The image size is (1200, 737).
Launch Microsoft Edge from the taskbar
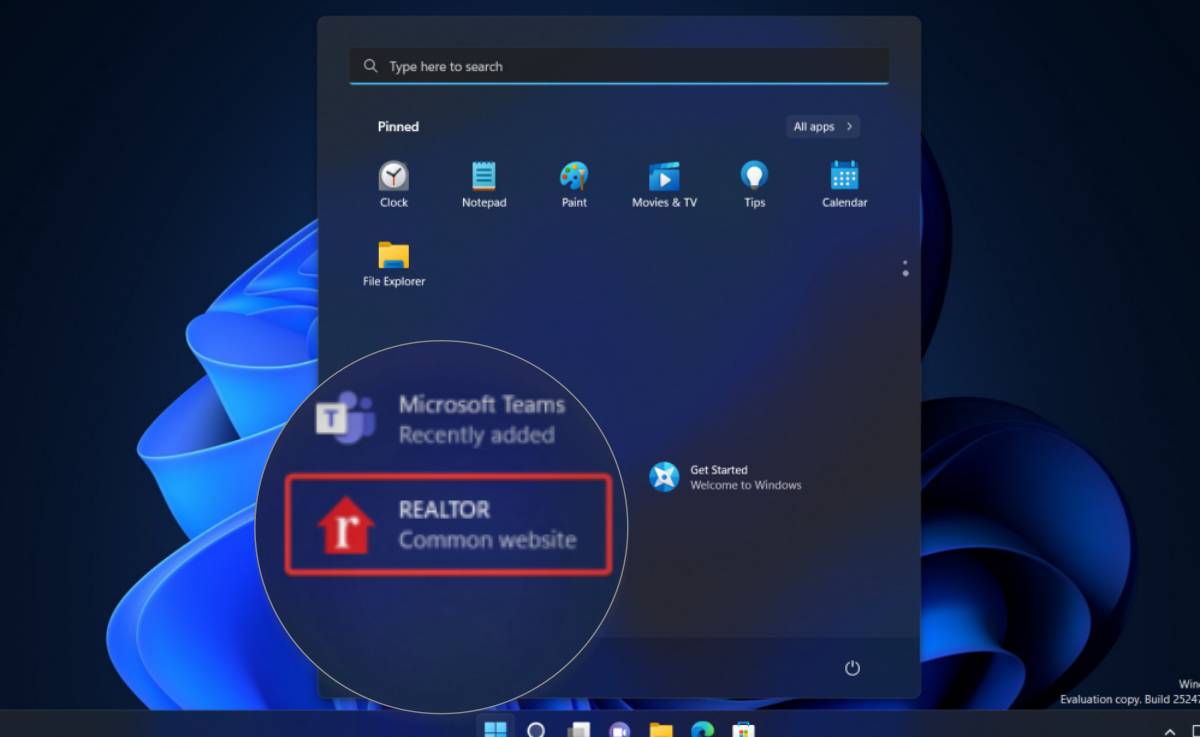(x=702, y=728)
